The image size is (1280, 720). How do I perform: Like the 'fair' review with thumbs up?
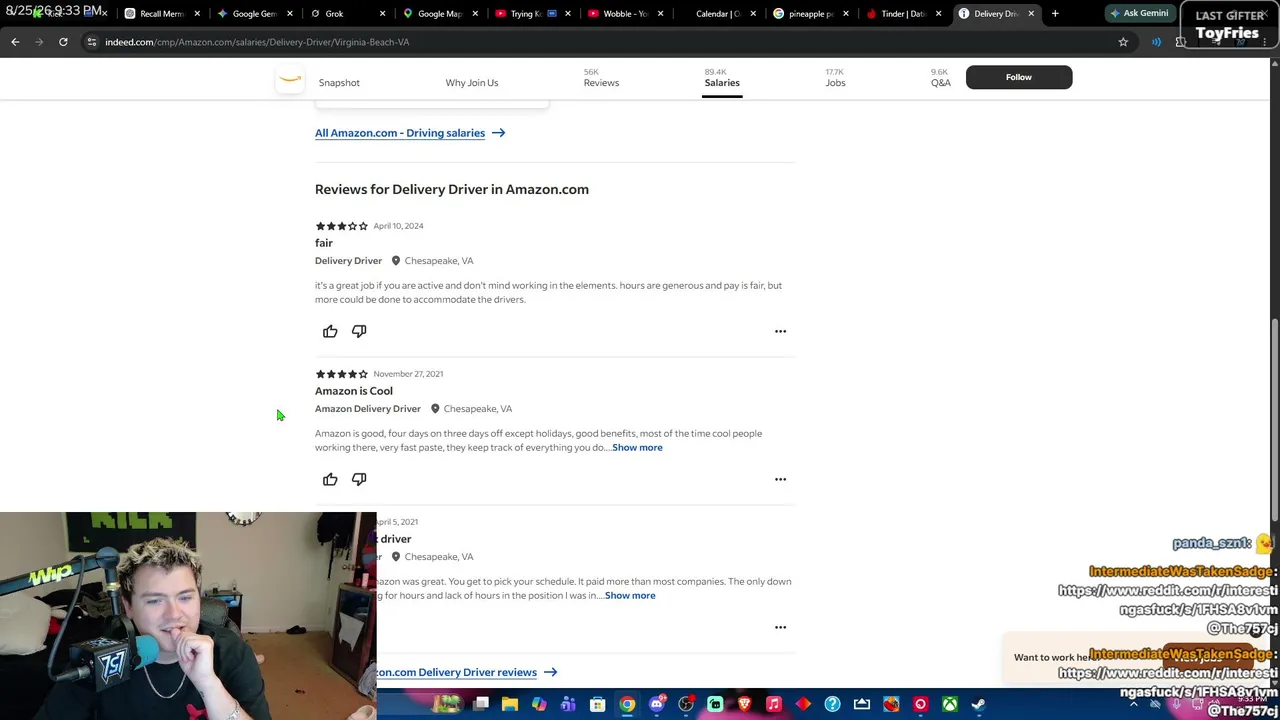coord(330,331)
